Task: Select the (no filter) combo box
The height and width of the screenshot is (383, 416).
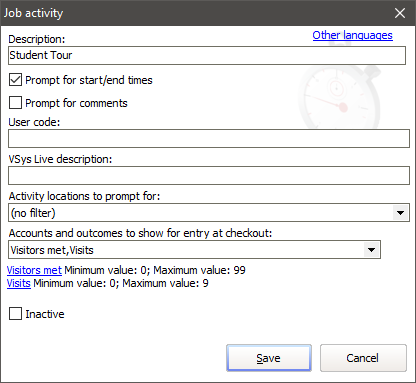Action: tap(209, 213)
